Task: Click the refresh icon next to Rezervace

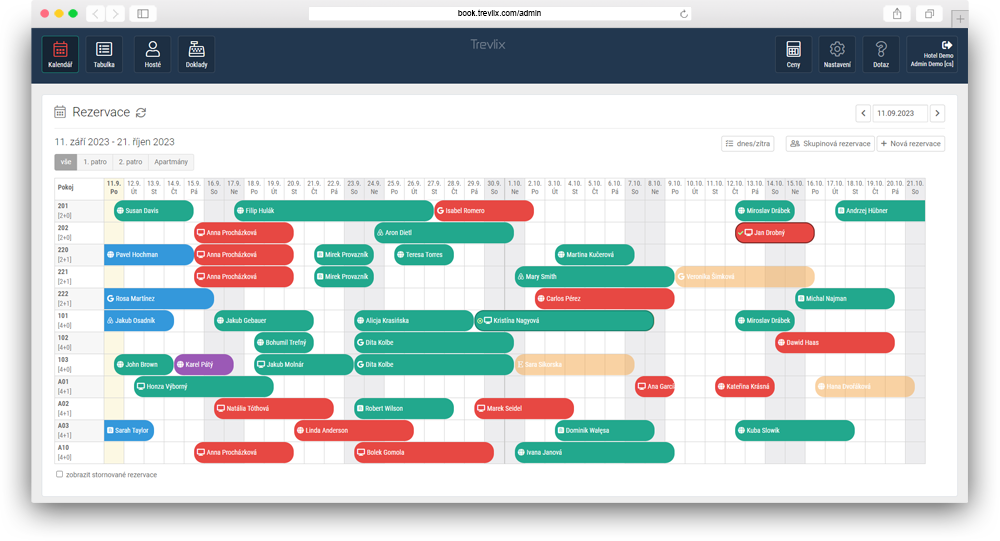Action: (x=141, y=113)
